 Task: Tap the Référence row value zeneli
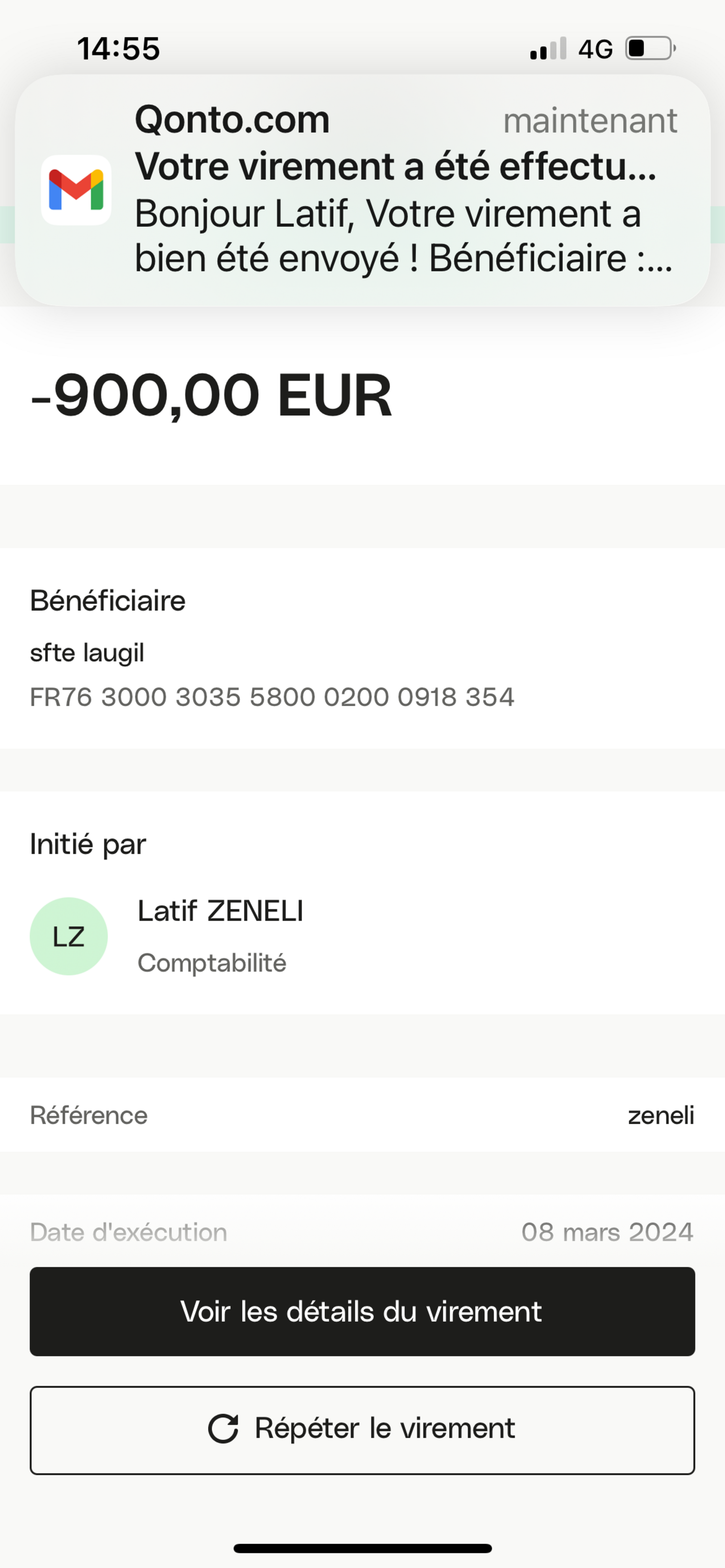[x=660, y=1115]
